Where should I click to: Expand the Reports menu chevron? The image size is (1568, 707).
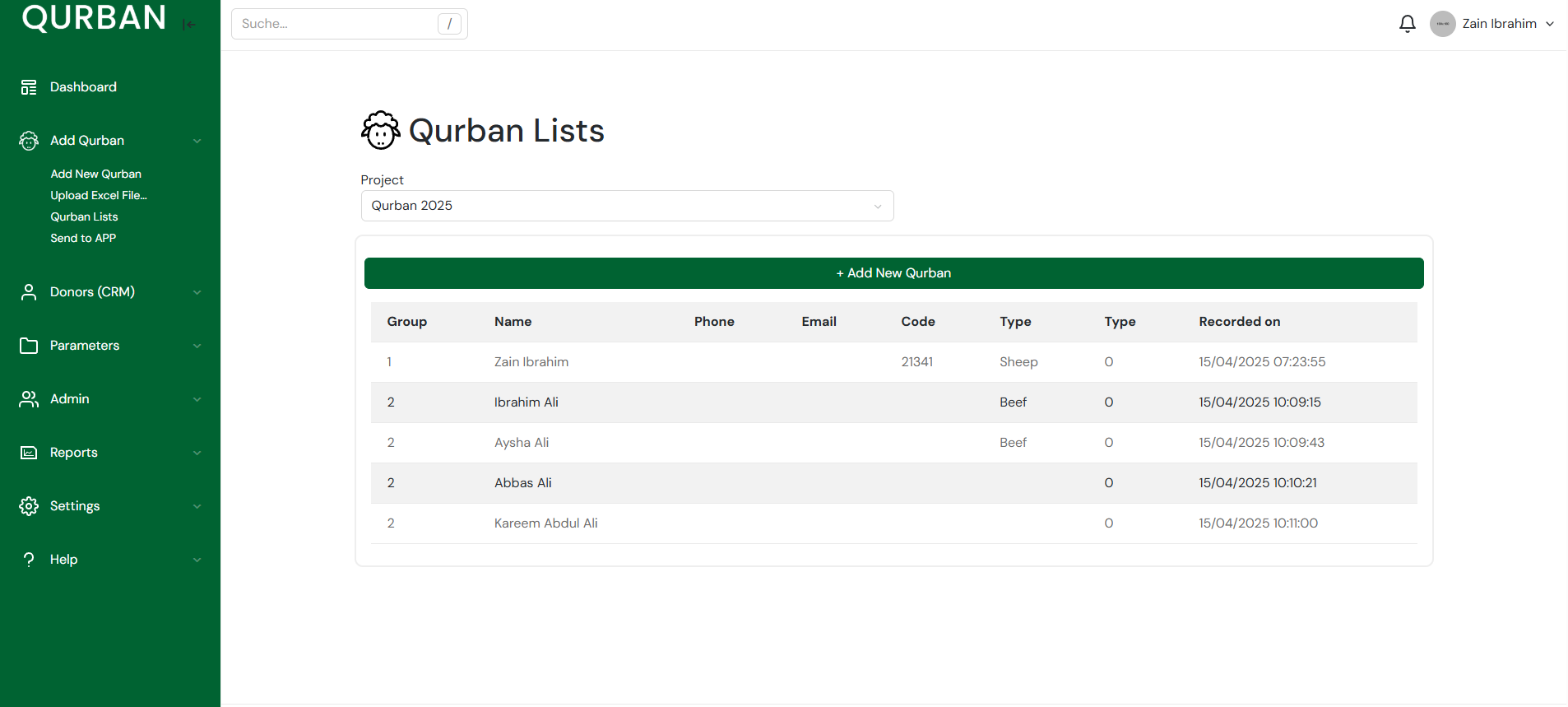pos(197,453)
